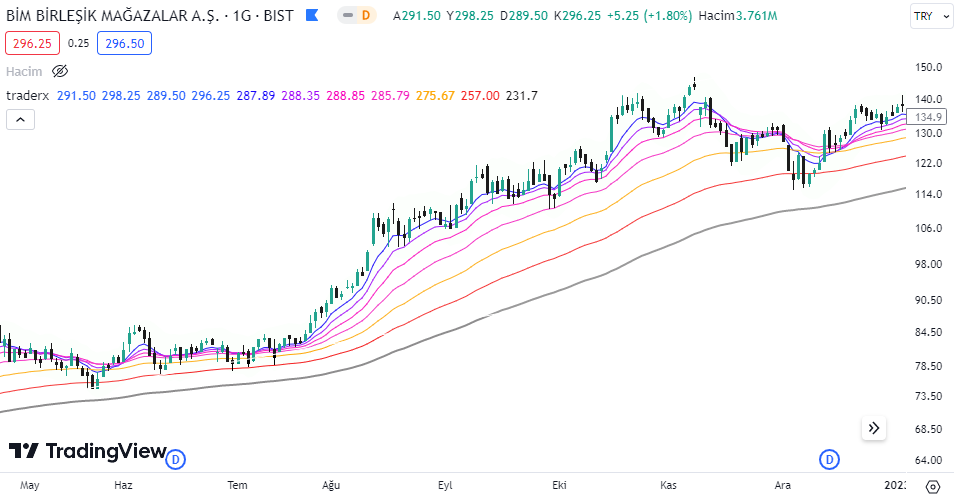
Task: Click the grey traderx value 231.7
Action: [x=521, y=95]
